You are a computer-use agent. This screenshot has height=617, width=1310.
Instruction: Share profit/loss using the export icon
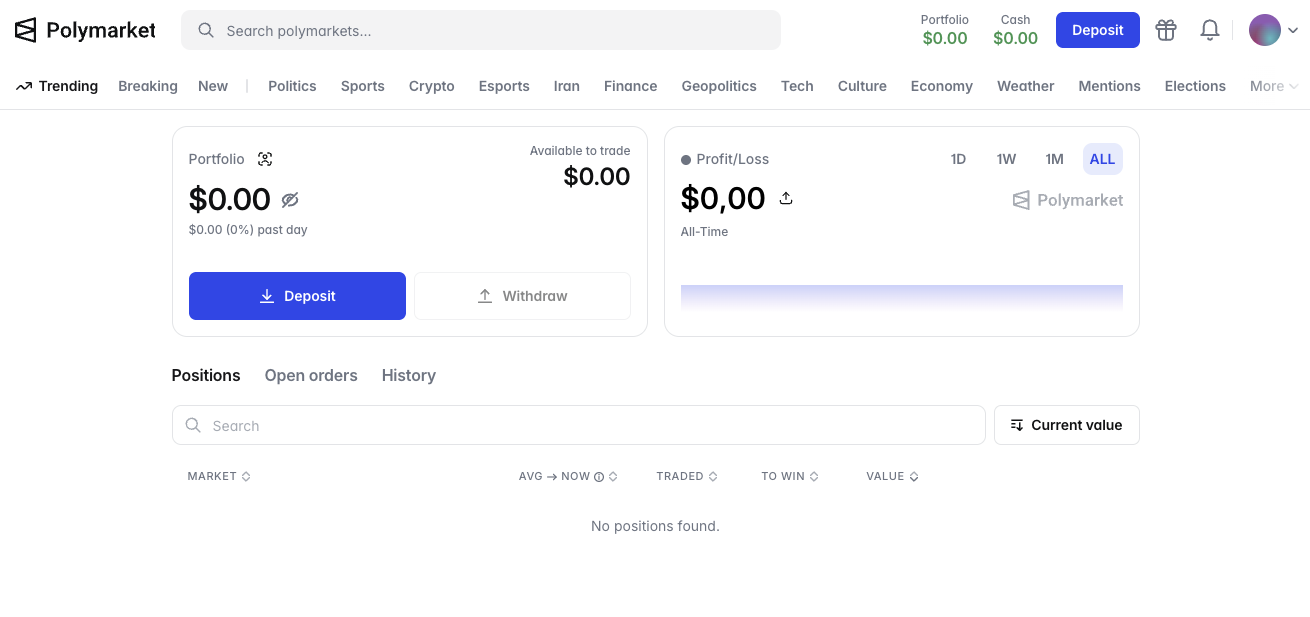pyautogui.click(x=786, y=198)
